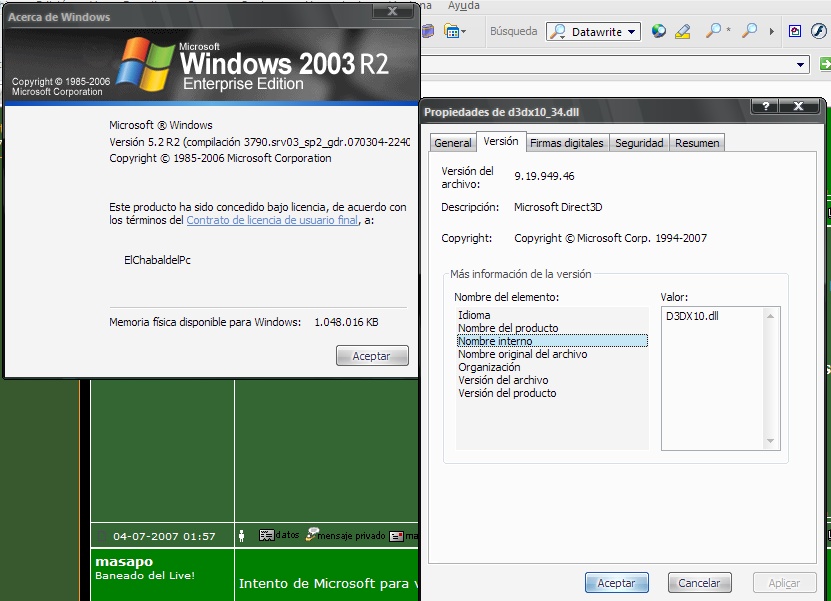The image size is (831, 601).
Task: Click the 'mensaje privado' speech bubble icon
Action: click(312, 534)
